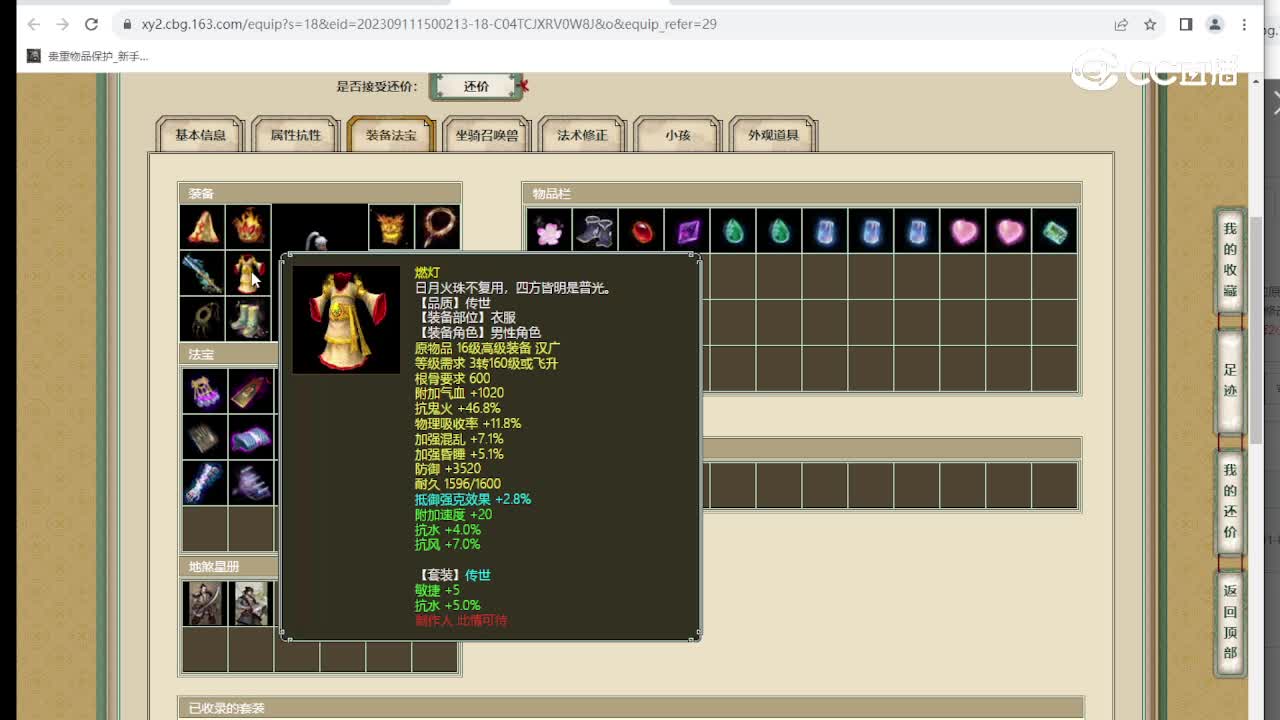Open the 基本信息 tab

pos(200,135)
